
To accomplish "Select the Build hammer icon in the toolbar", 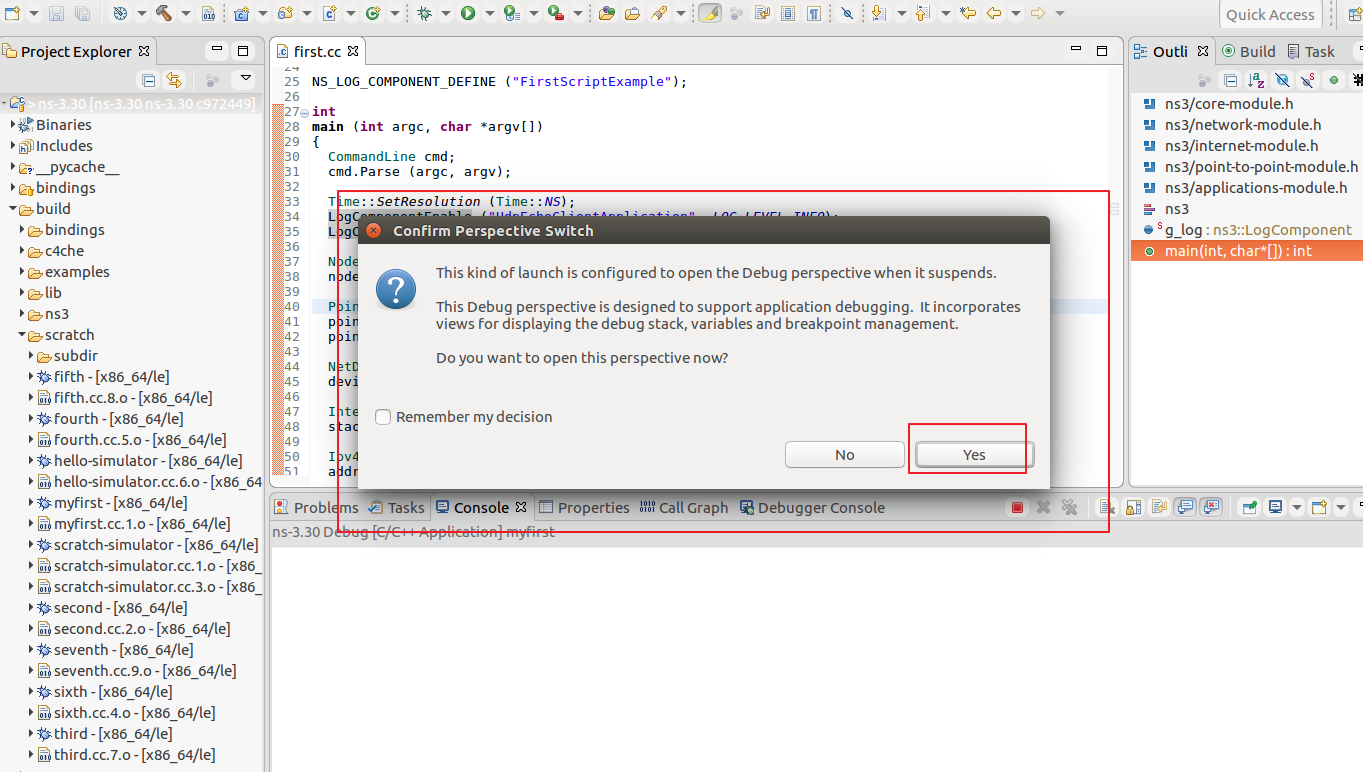I will coord(163,14).
